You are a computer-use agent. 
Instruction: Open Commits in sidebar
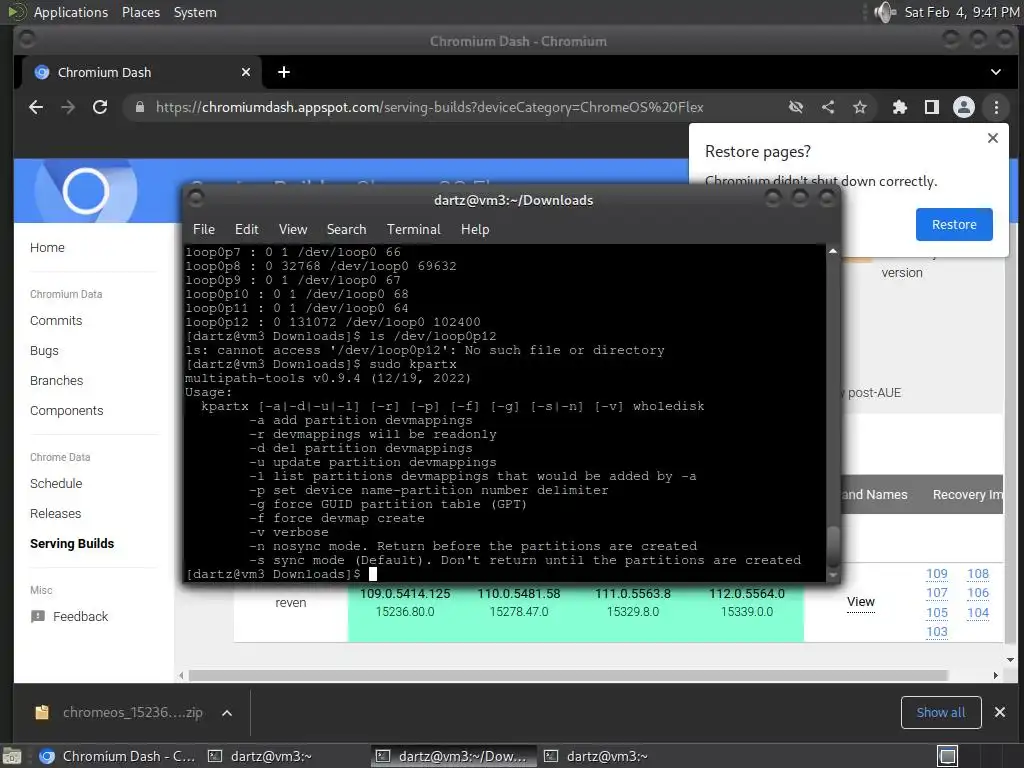56,321
